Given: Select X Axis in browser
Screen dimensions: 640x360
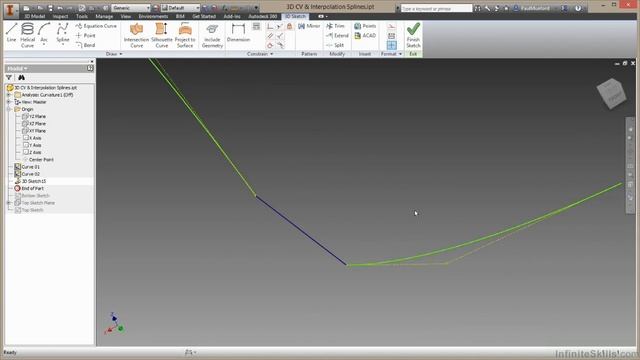Looking at the screenshot, I should pyautogui.click(x=32, y=138).
